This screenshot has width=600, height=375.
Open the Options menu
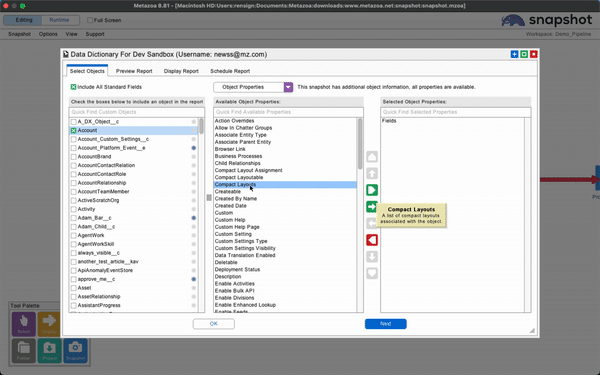point(48,34)
